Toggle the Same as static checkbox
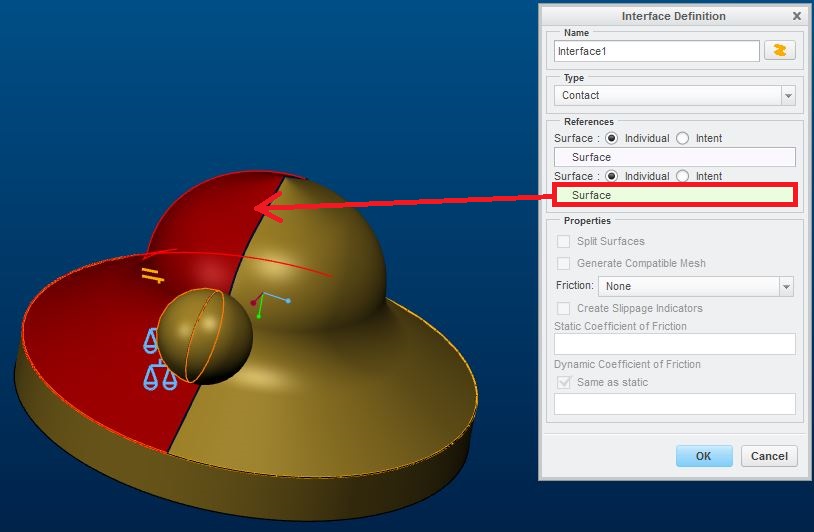 click(563, 383)
